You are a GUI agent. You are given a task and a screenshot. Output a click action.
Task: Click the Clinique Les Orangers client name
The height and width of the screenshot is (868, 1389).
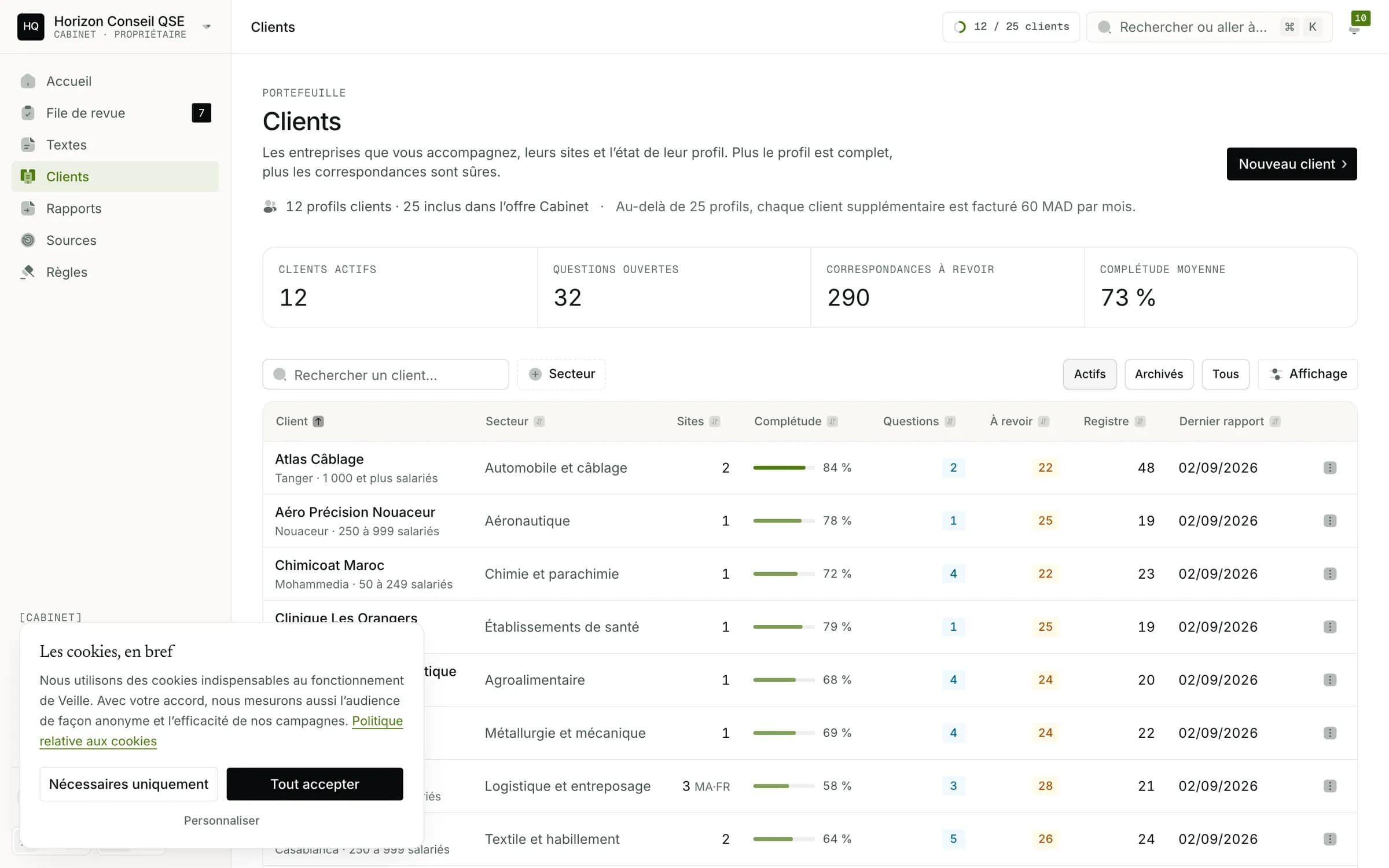[346, 617]
